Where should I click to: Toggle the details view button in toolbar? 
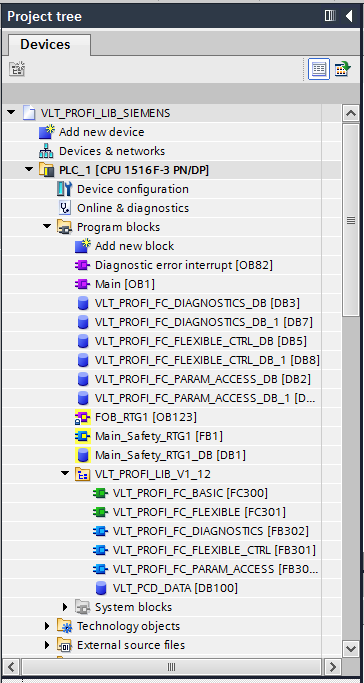[x=318, y=69]
